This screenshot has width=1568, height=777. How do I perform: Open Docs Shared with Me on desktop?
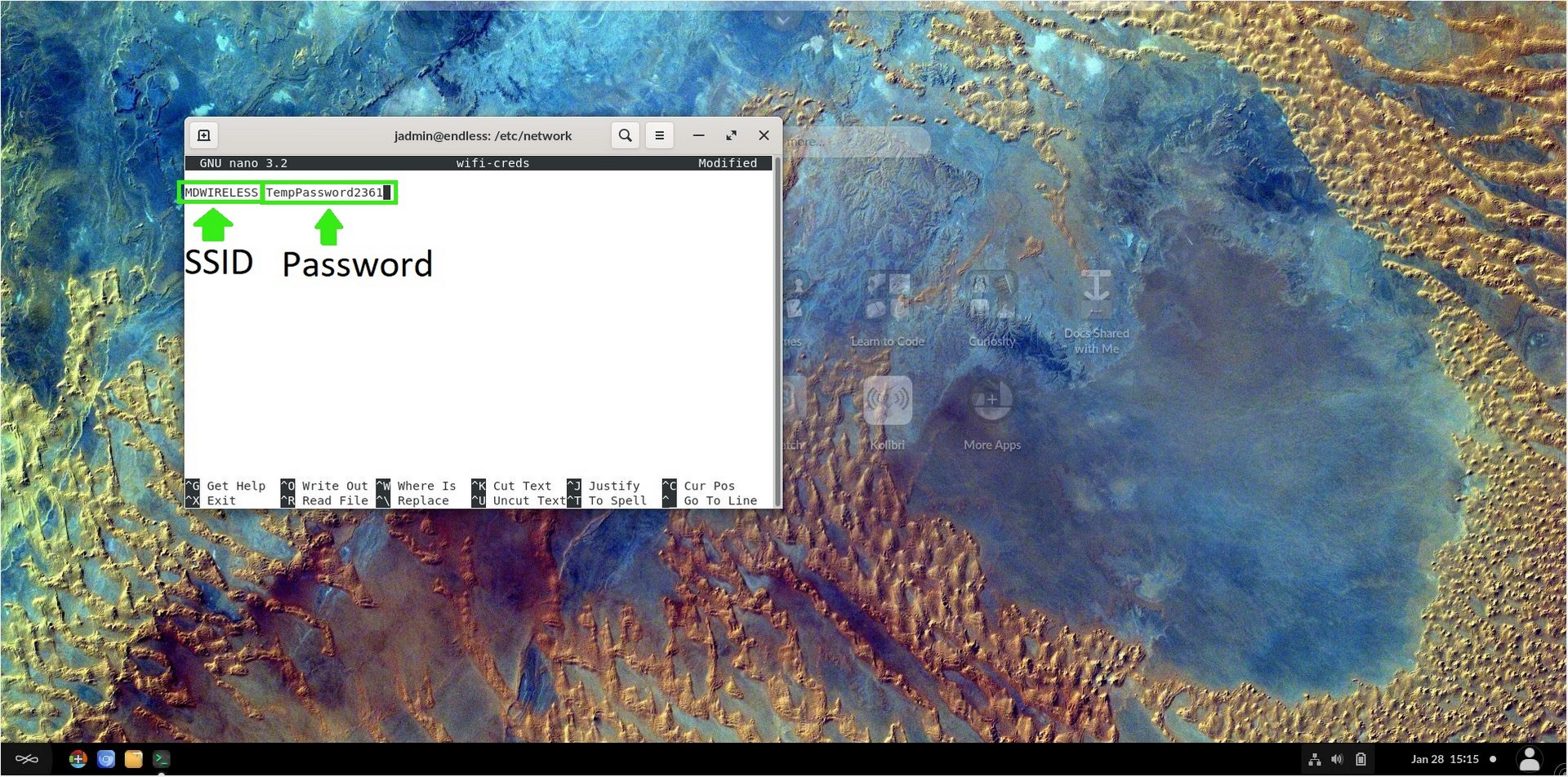pyautogui.click(x=1097, y=313)
